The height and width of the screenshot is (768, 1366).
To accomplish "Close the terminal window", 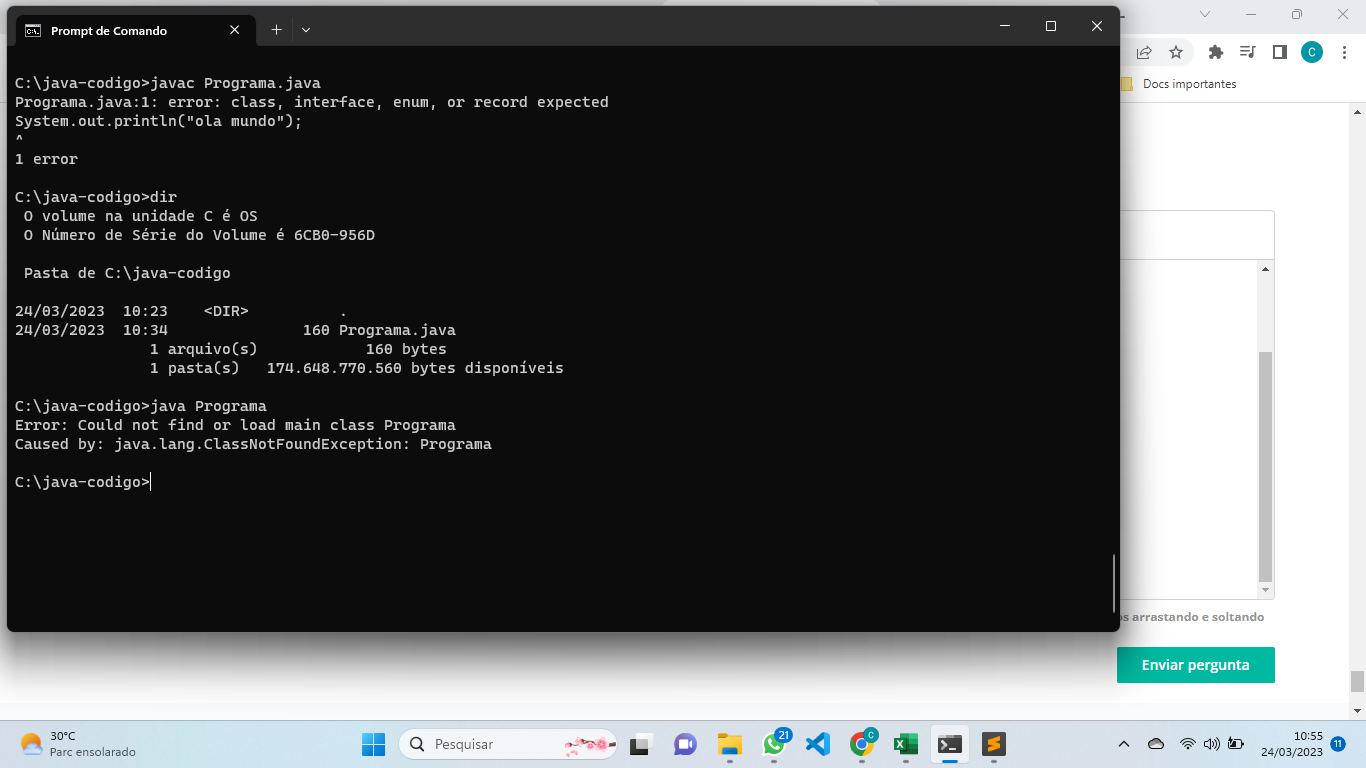I will click(1097, 26).
